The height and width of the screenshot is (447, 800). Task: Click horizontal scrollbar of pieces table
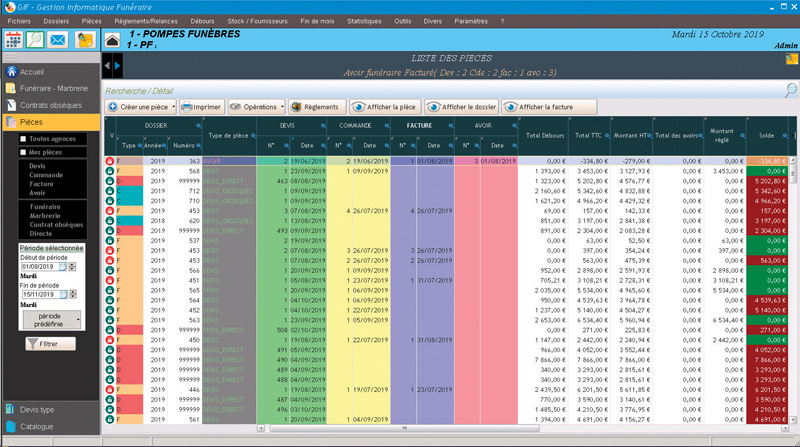click(404, 428)
